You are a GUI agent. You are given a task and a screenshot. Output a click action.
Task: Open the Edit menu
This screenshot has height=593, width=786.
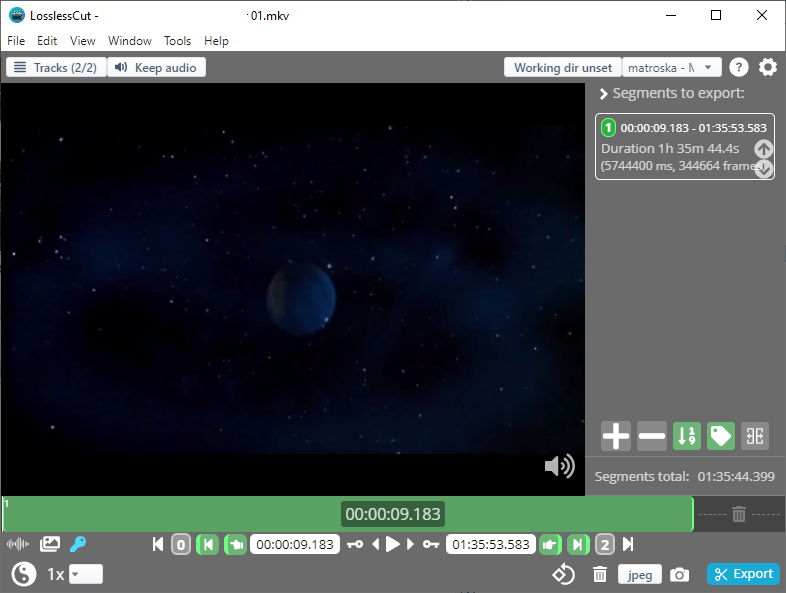pos(47,41)
